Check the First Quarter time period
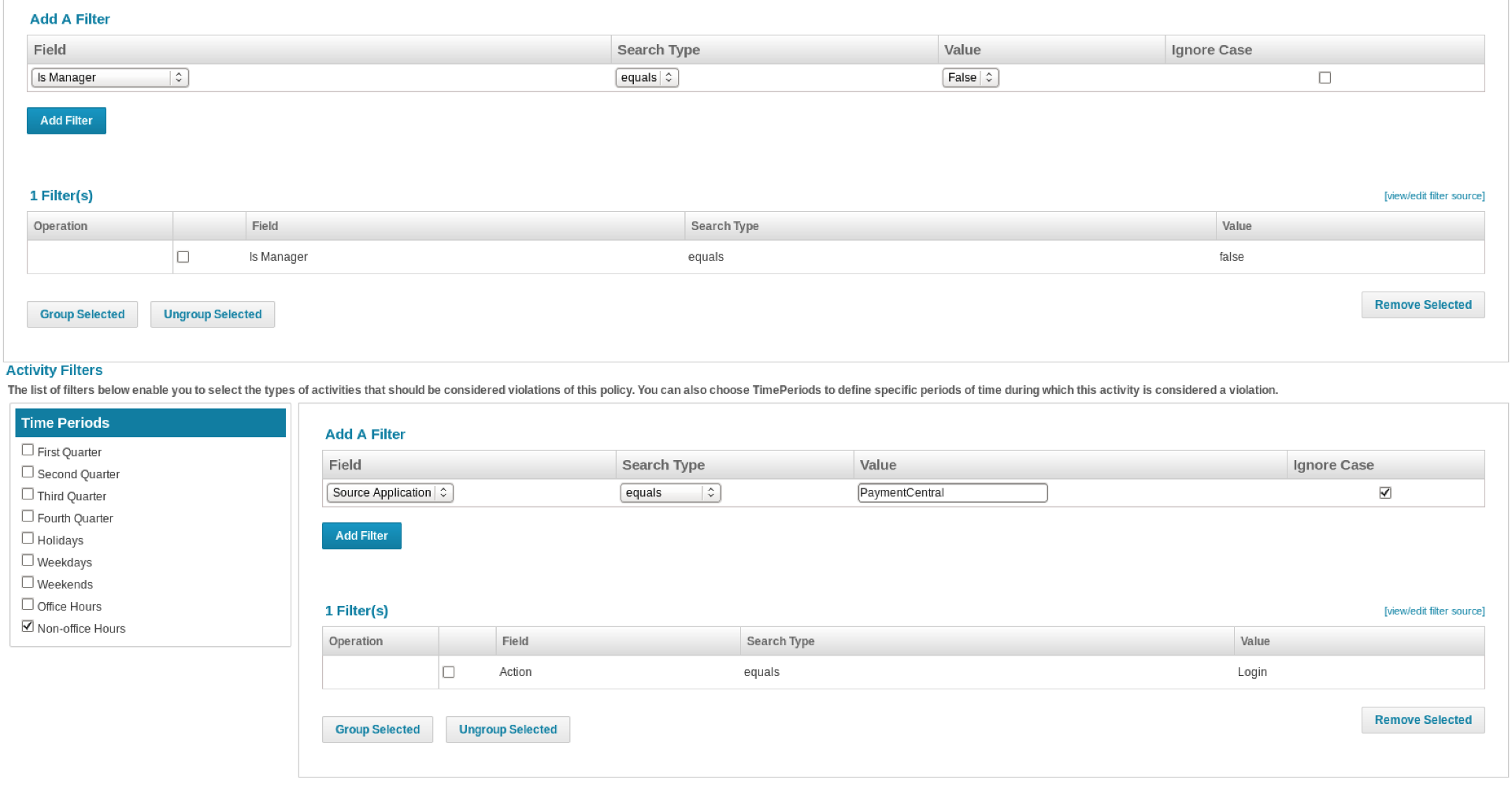 click(28, 450)
